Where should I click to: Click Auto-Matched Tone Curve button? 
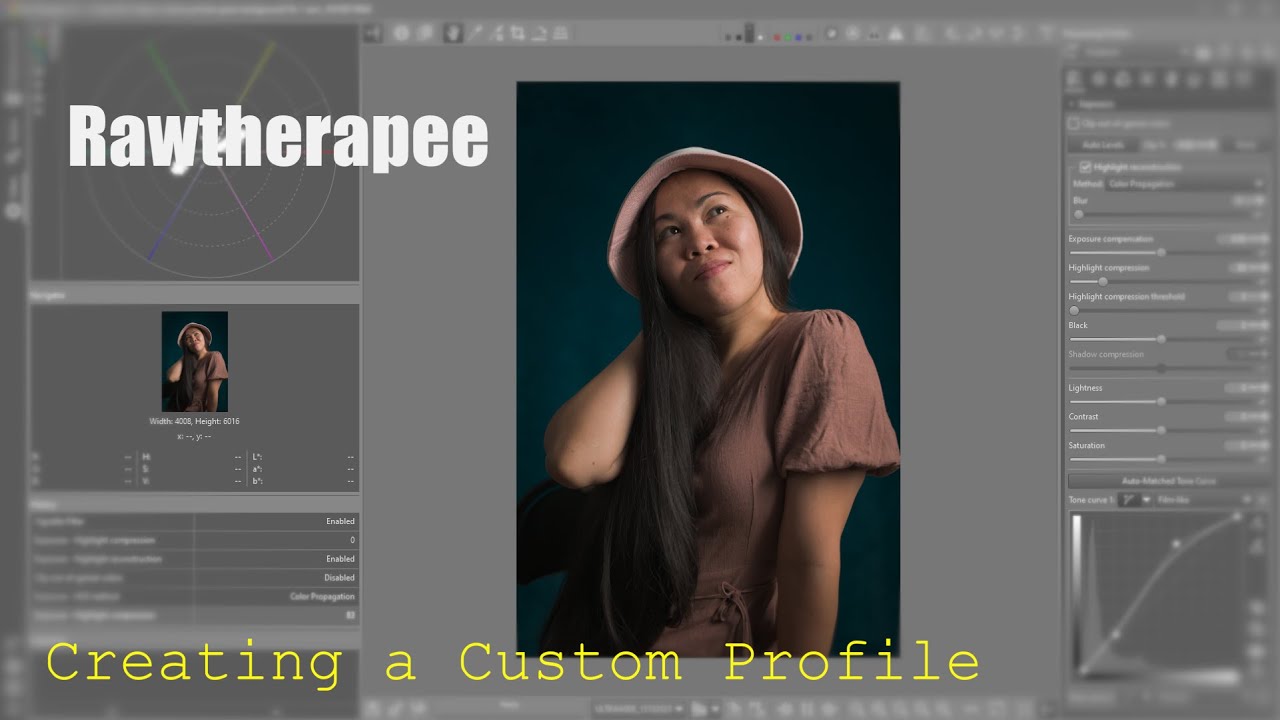(1168, 481)
